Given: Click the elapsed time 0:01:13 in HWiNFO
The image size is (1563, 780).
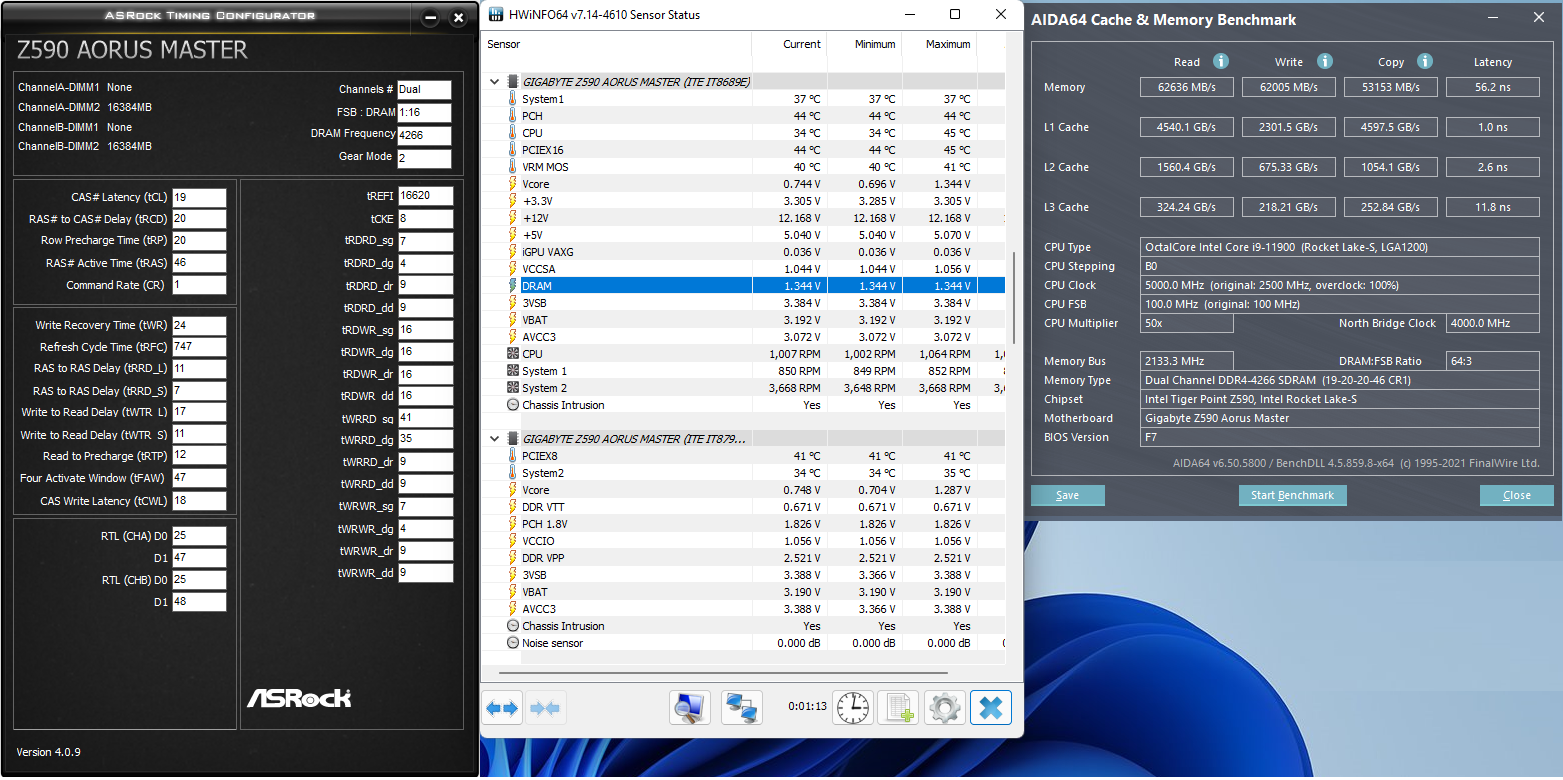Looking at the screenshot, I should 807,706.
